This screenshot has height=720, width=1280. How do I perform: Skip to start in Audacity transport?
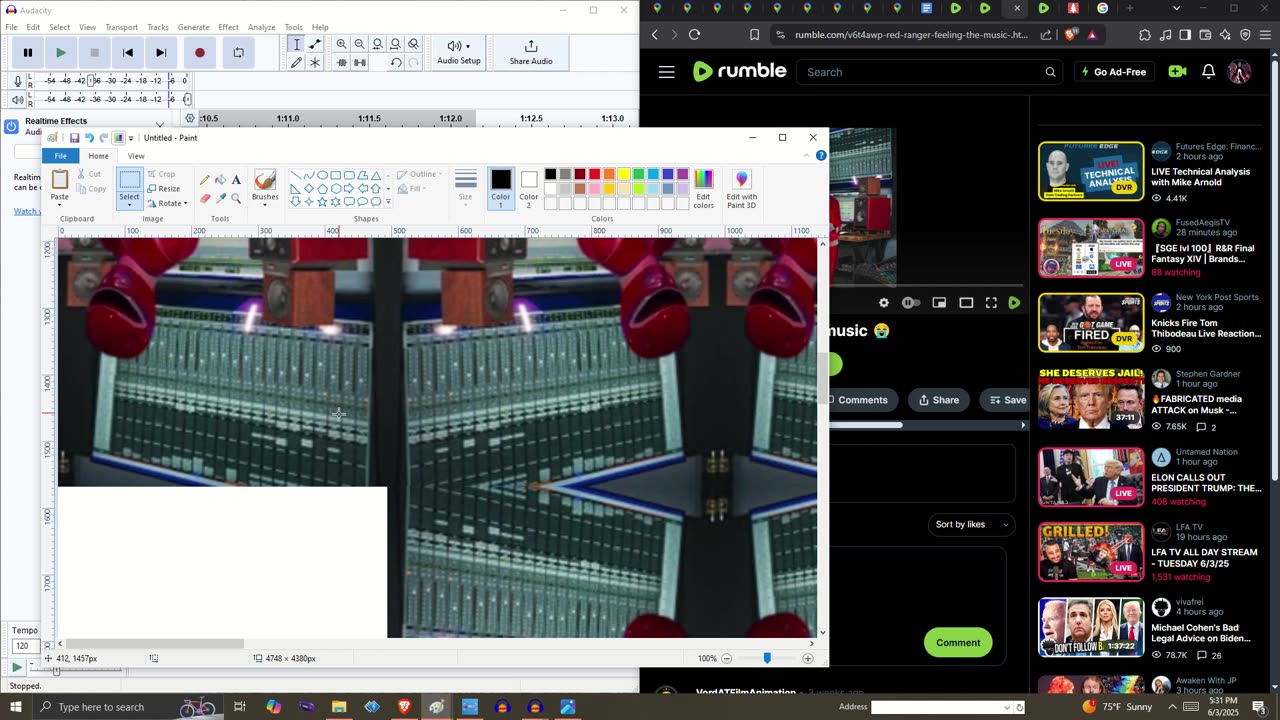pyautogui.click(x=128, y=53)
